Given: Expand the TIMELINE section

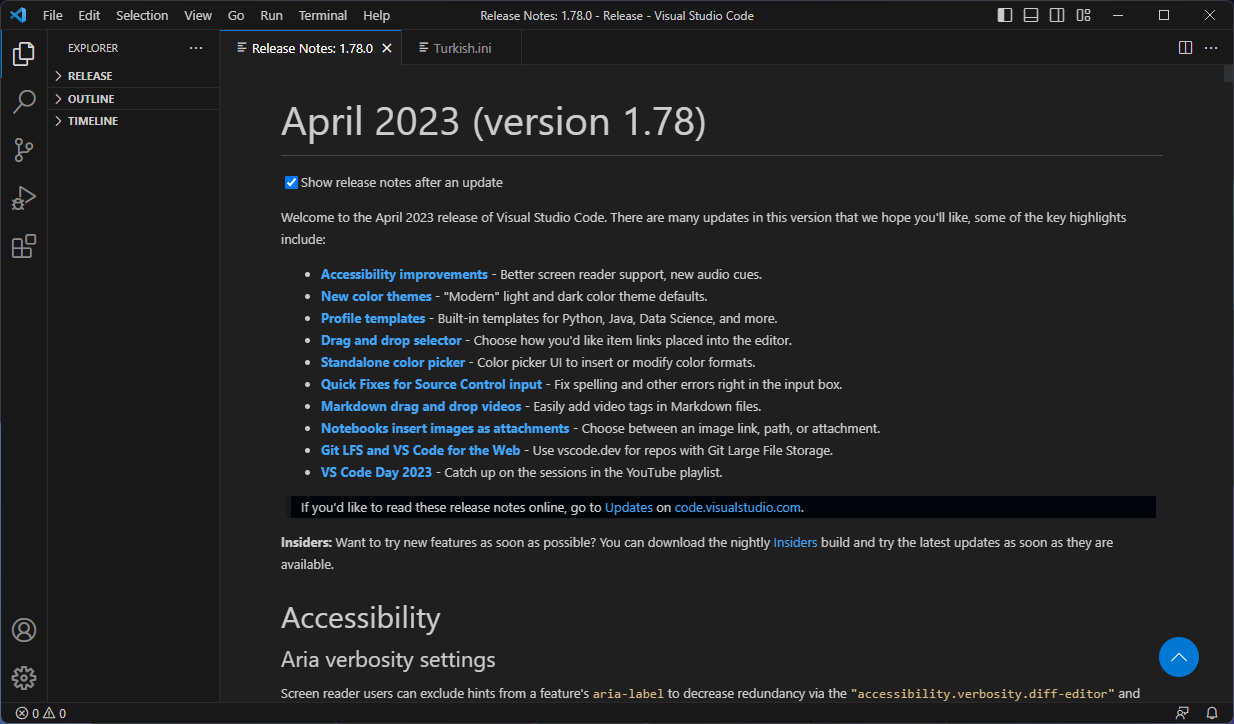Looking at the screenshot, I should [92, 121].
